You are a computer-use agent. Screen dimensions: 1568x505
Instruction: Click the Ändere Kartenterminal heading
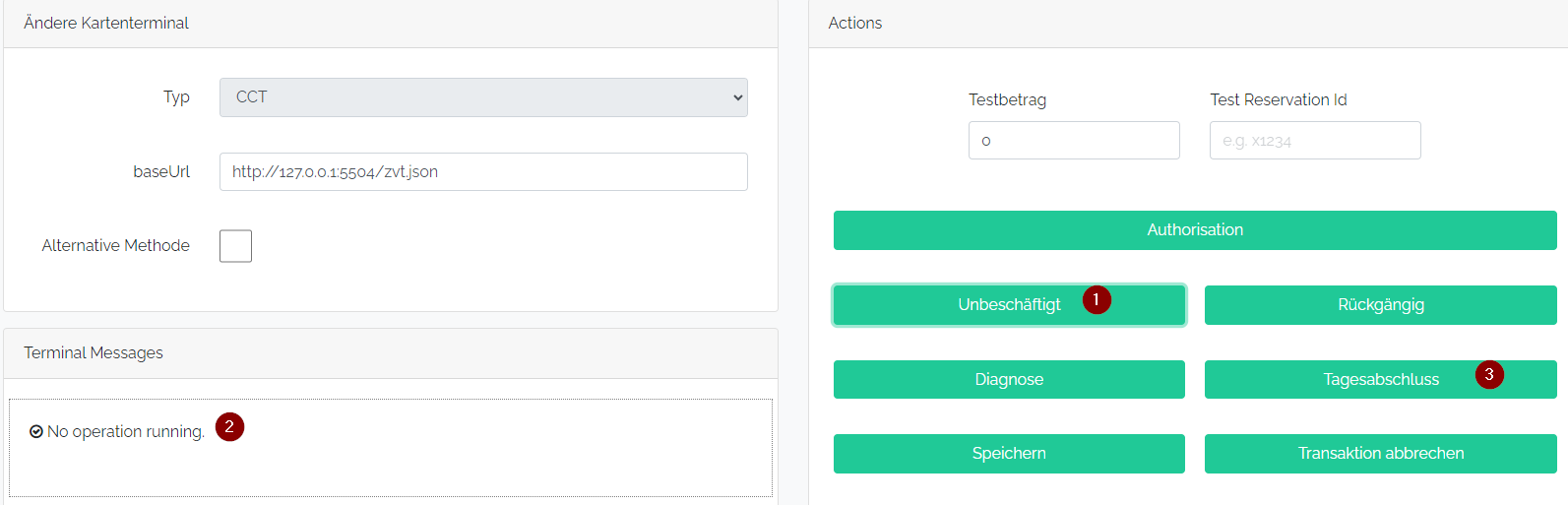pos(106,23)
